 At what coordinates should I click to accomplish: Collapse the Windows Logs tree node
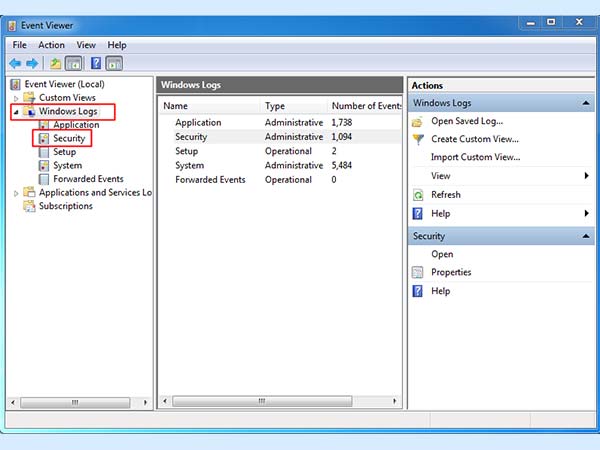click(x=16, y=112)
